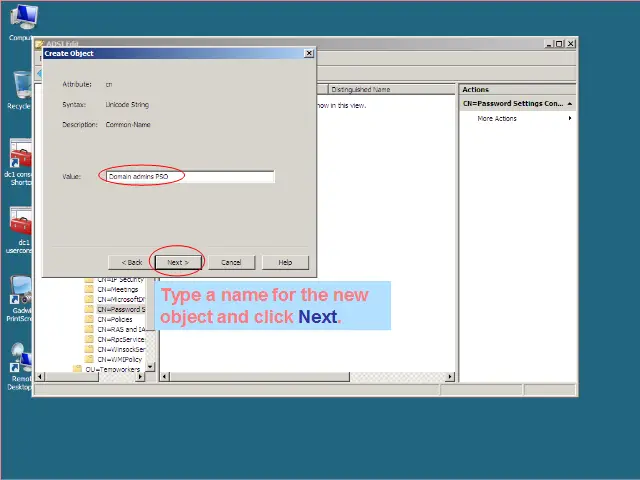The image size is (640, 480).
Task: Click the Distinguished Name column header
Action: pyautogui.click(x=360, y=90)
